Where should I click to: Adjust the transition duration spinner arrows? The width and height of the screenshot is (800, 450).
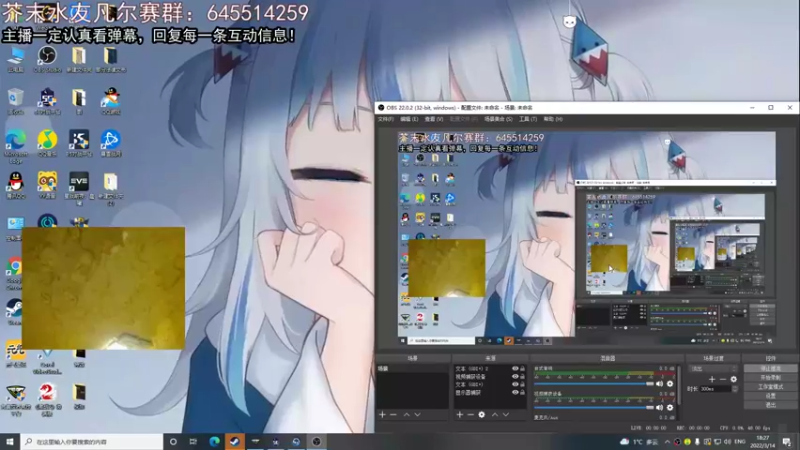pos(735,389)
